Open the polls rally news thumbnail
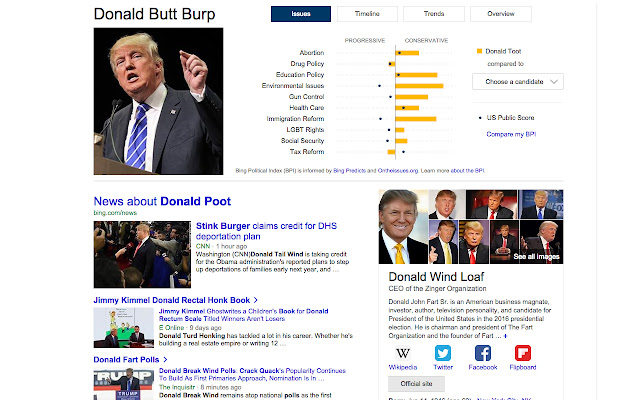The height and width of the screenshot is (400, 640). [x=124, y=384]
